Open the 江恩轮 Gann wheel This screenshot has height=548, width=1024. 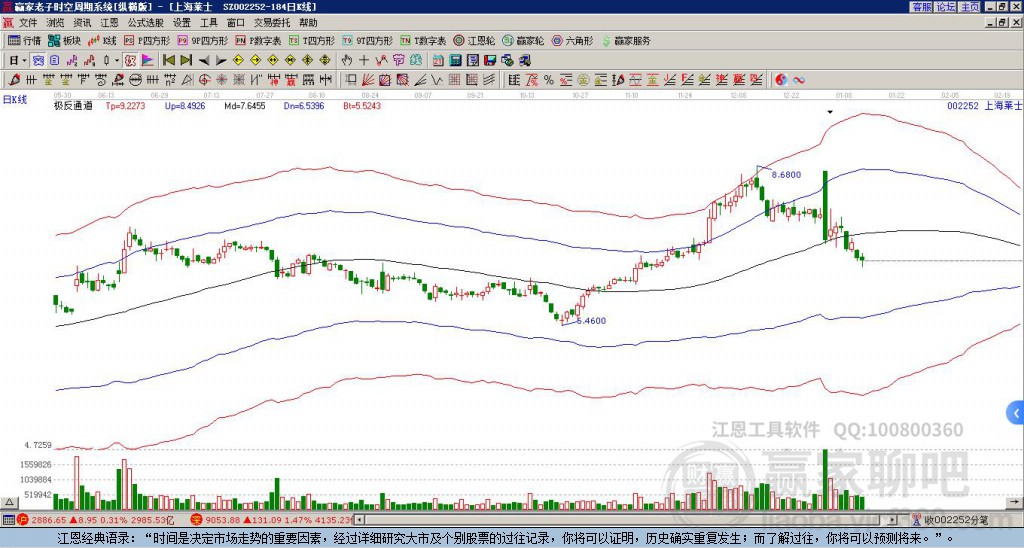(474, 40)
